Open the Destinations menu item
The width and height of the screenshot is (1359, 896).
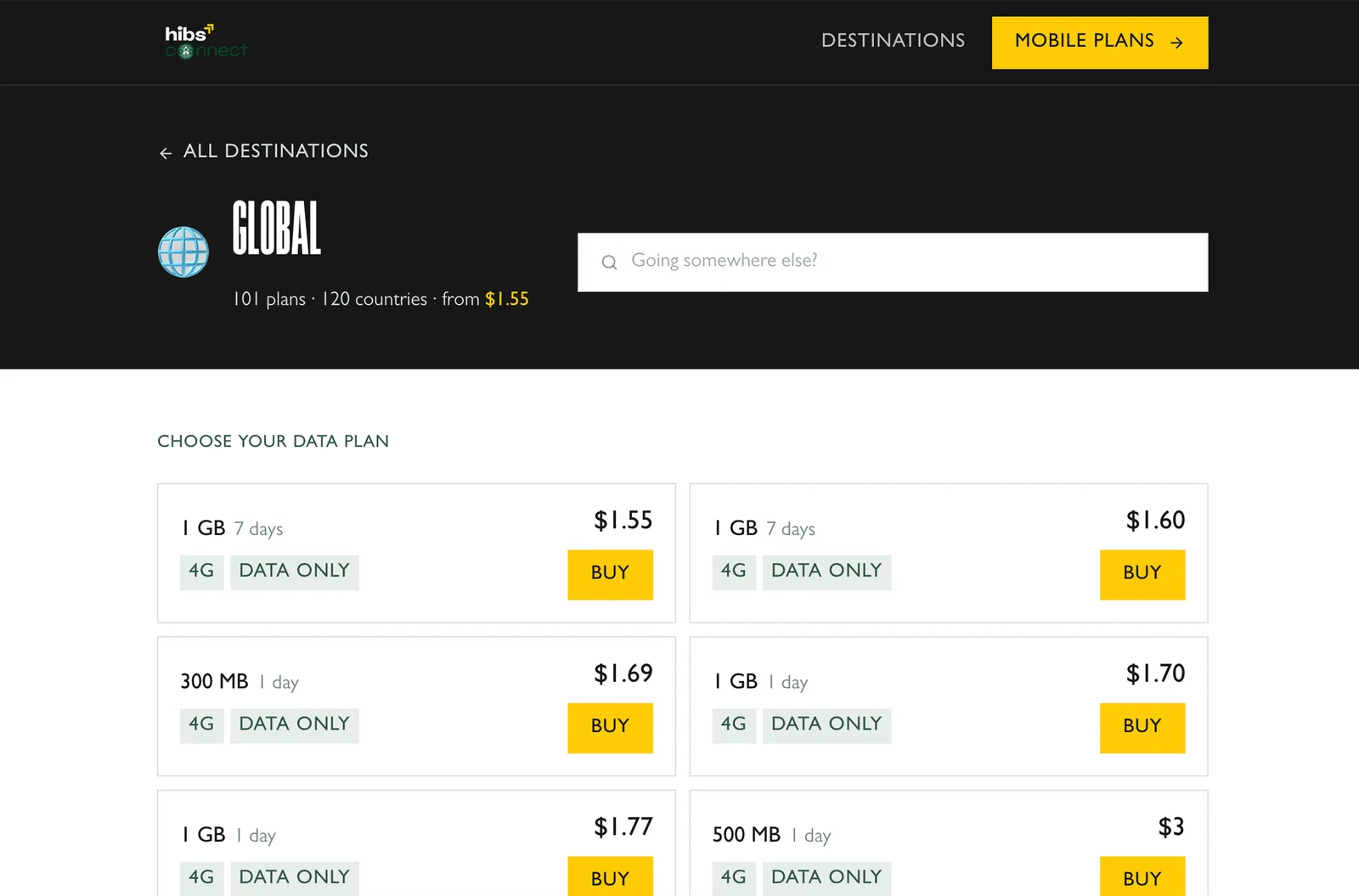(x=893, y=41)
